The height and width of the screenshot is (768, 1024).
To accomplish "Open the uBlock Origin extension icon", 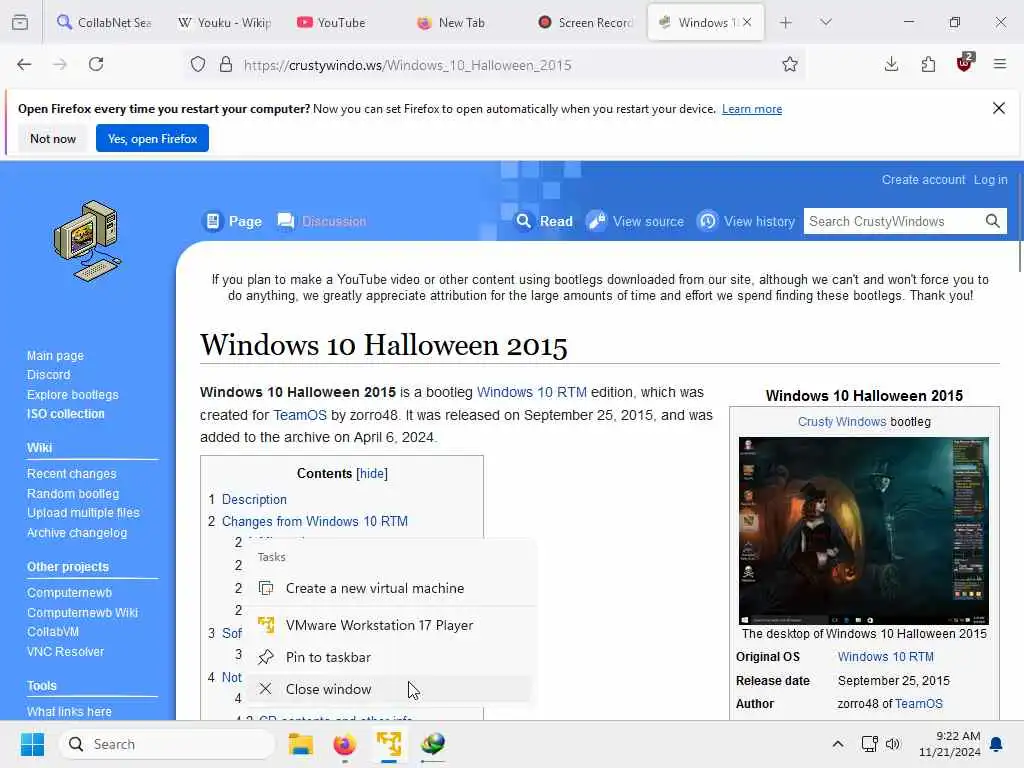I will point(965,63).
